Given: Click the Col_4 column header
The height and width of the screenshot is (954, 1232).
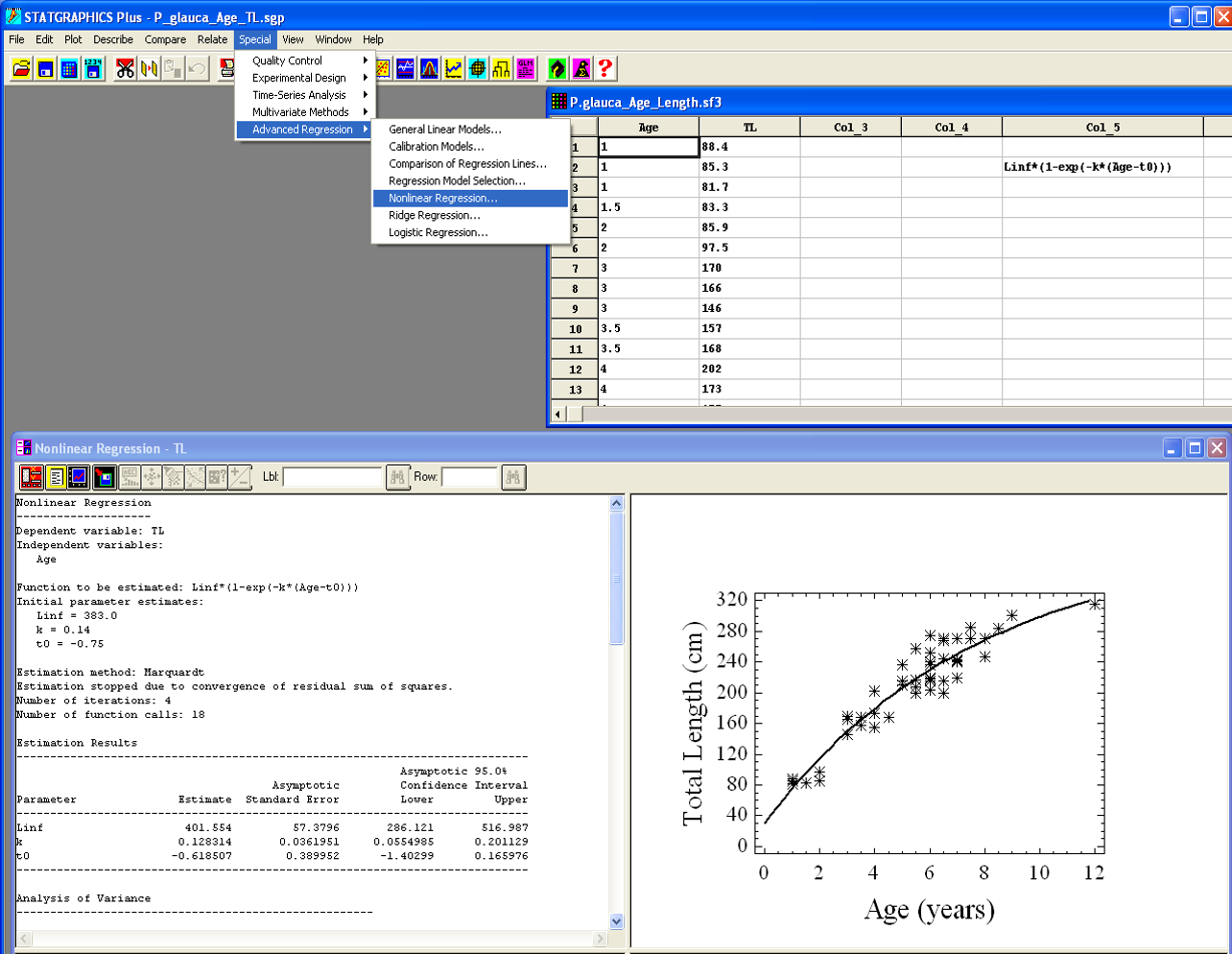Looking at the screenshot, I should click(x=951, y=127).
